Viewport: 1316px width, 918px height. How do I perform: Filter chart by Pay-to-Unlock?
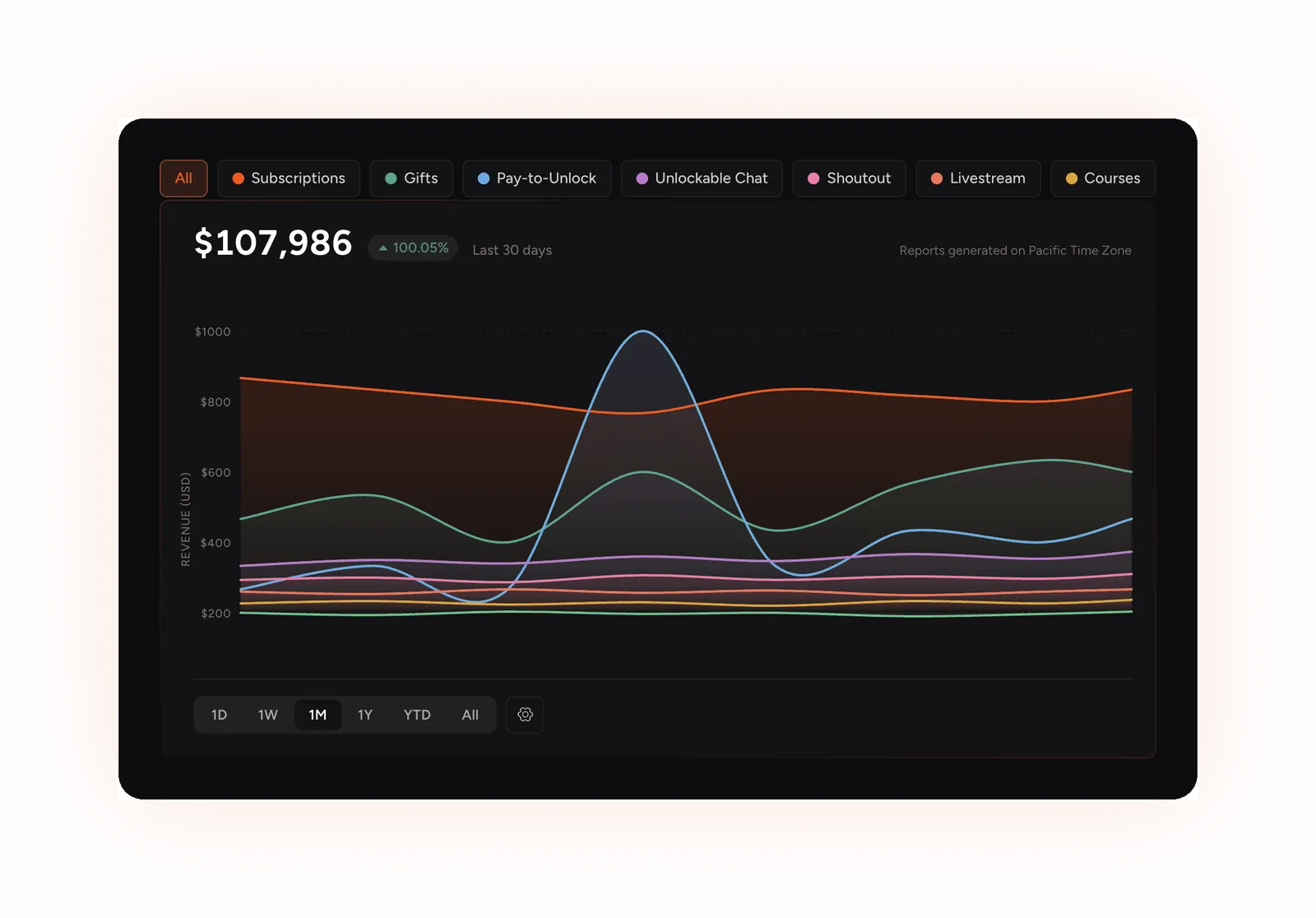click(x=537, y=178)
